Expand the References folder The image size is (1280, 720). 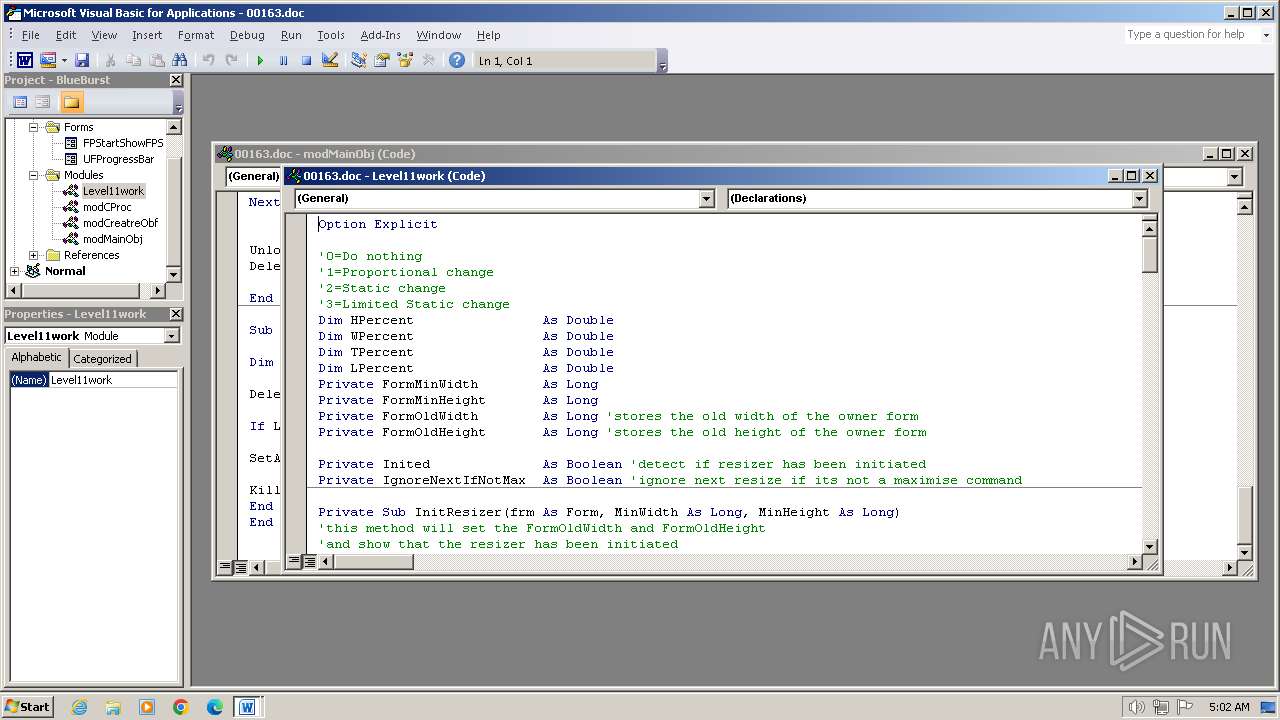point(33,255)
